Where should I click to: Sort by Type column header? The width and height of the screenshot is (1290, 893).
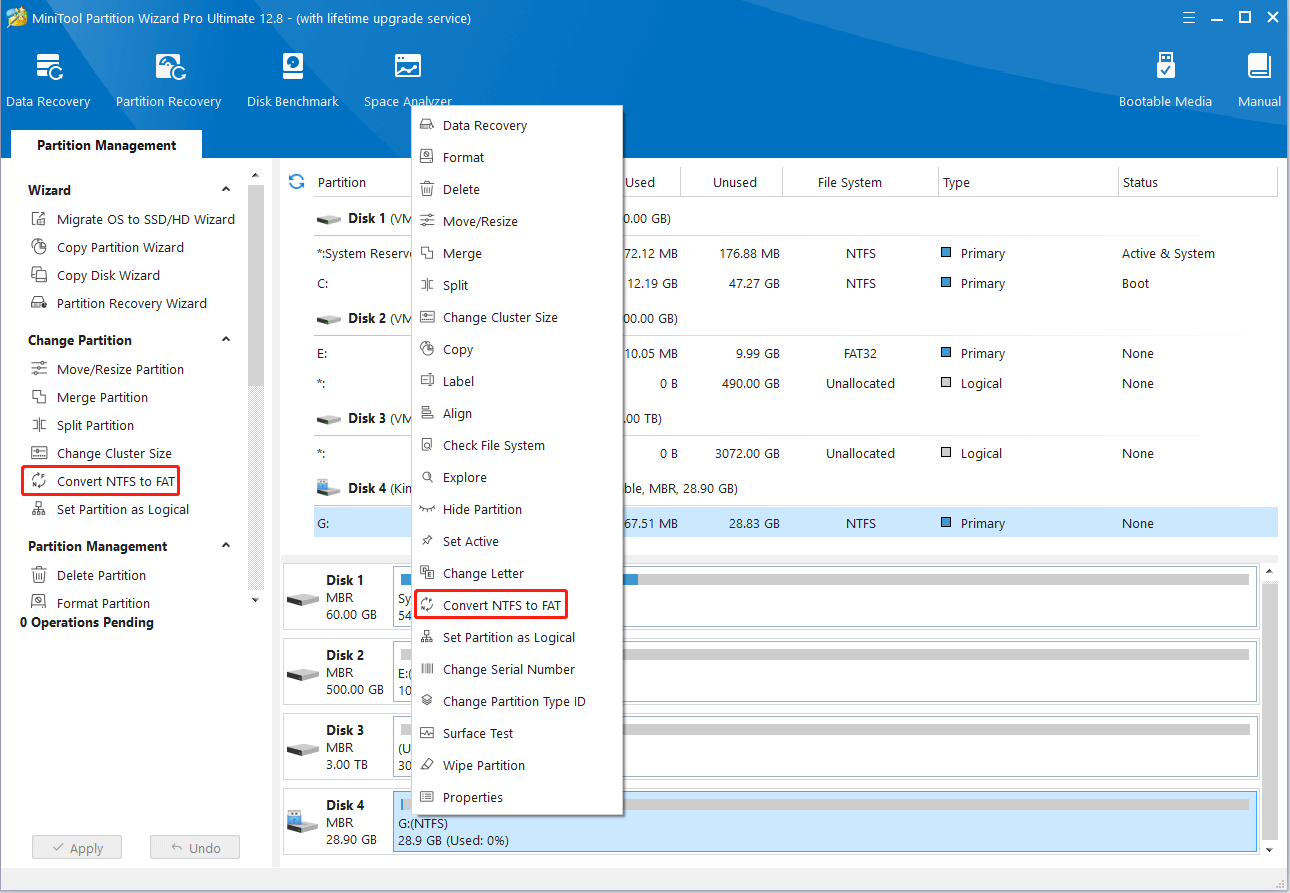(x=1028, y=182)
